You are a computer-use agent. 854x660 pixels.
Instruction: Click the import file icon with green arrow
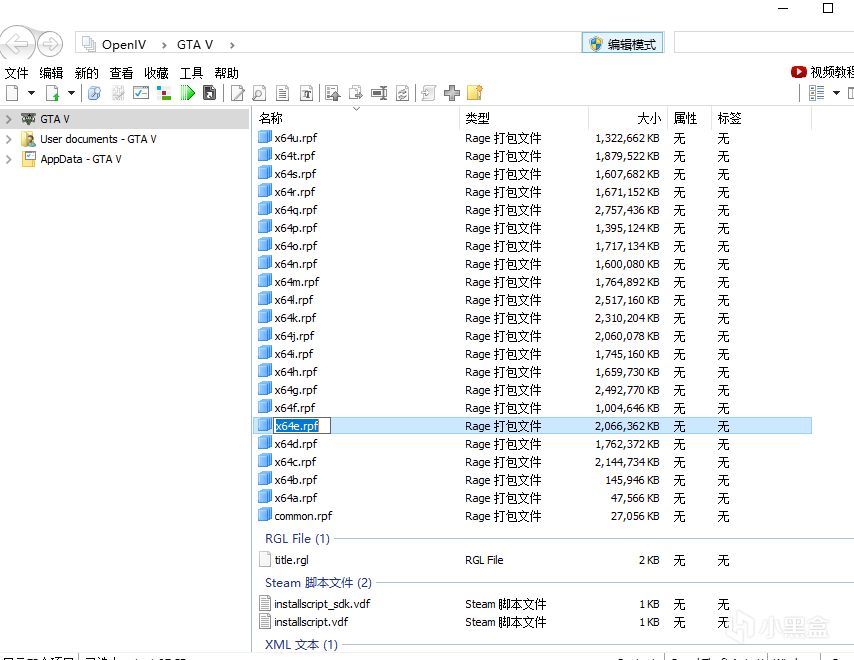52,93
